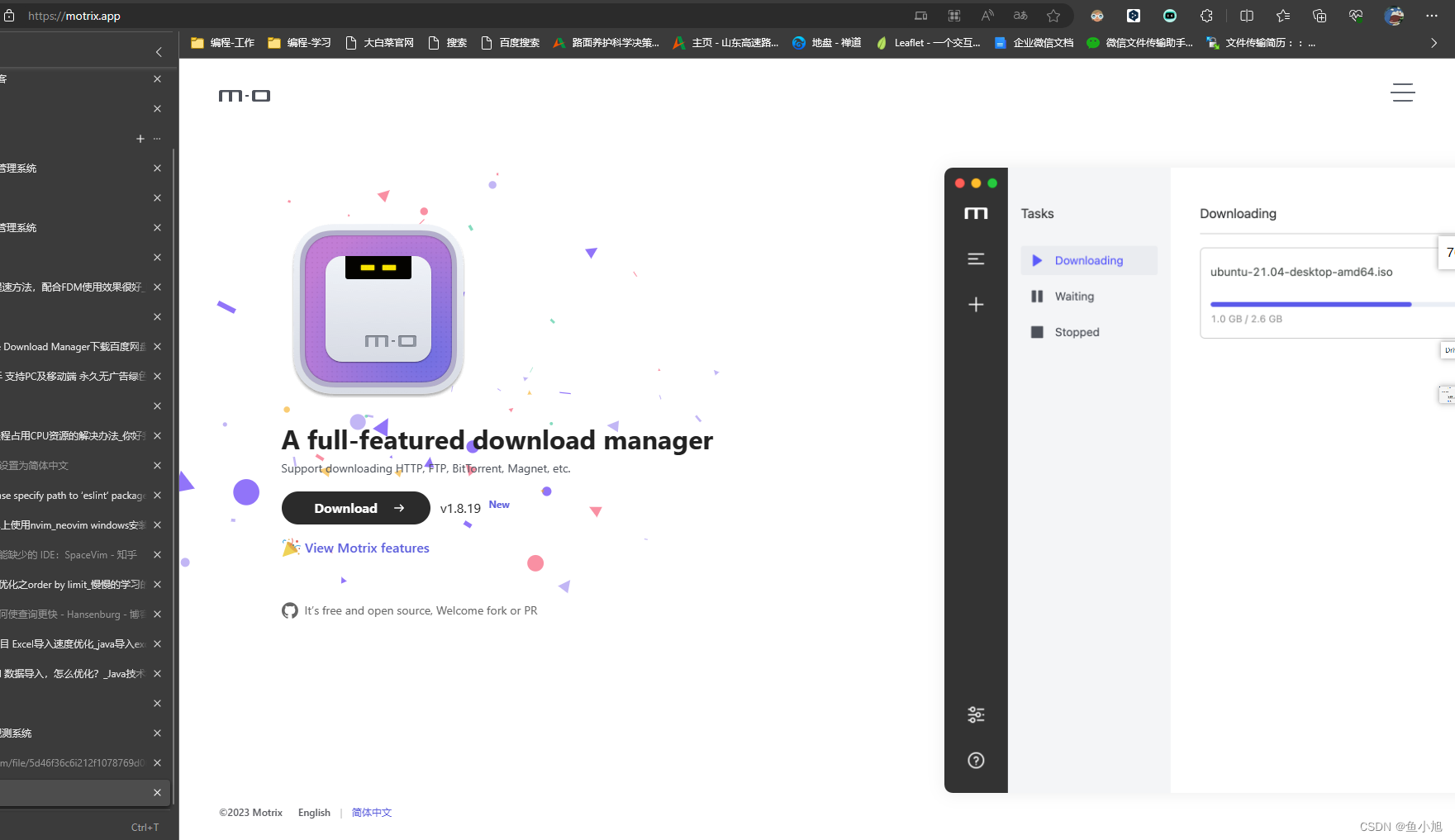Image resolution: width=1455 pixels, height=840 pixels.
Task: Click the Motrix m-o logo in the header
Action: click(245, 96)
